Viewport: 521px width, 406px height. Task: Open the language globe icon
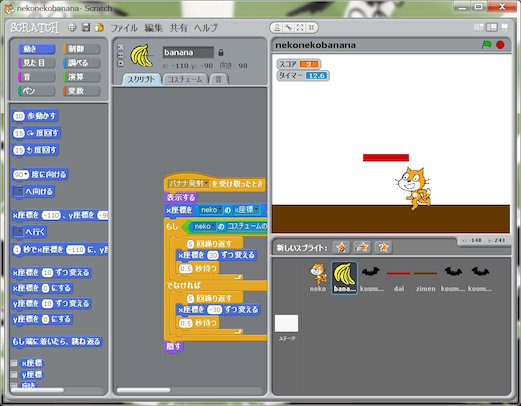pyautogui.click(x=72, y=27)
